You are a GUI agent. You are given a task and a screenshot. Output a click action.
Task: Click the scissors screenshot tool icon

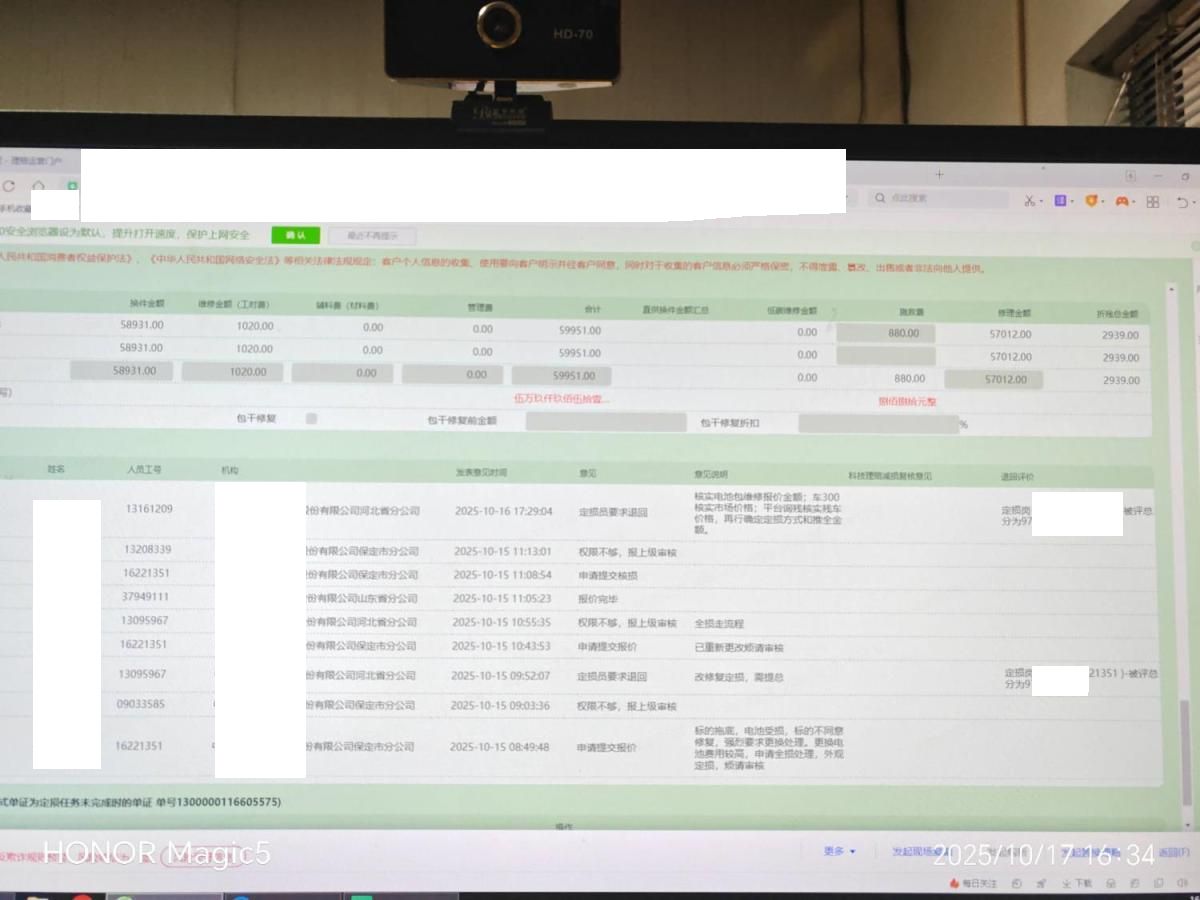(x=1028, y=201)
